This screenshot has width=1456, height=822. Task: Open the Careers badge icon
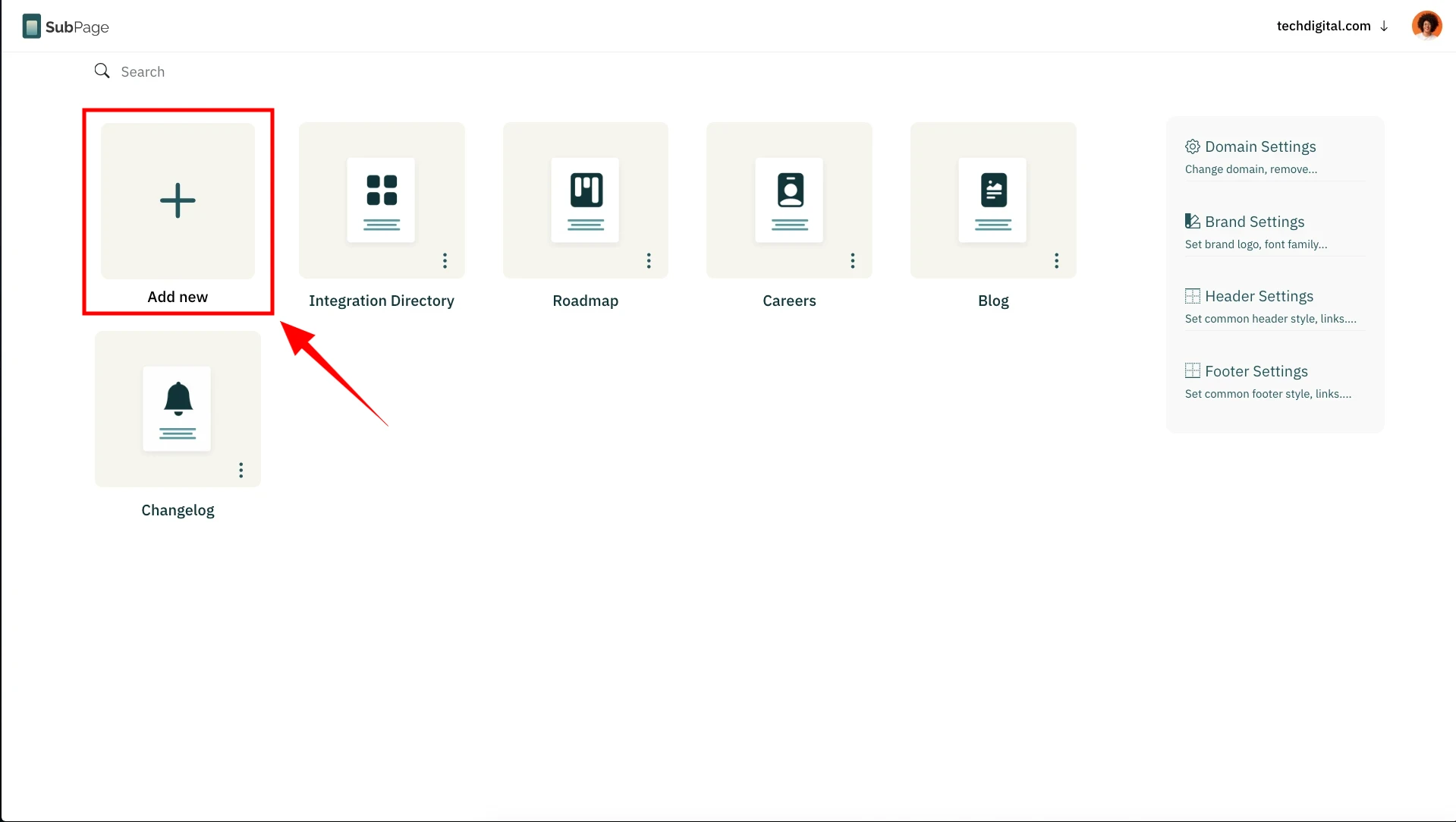789,200
